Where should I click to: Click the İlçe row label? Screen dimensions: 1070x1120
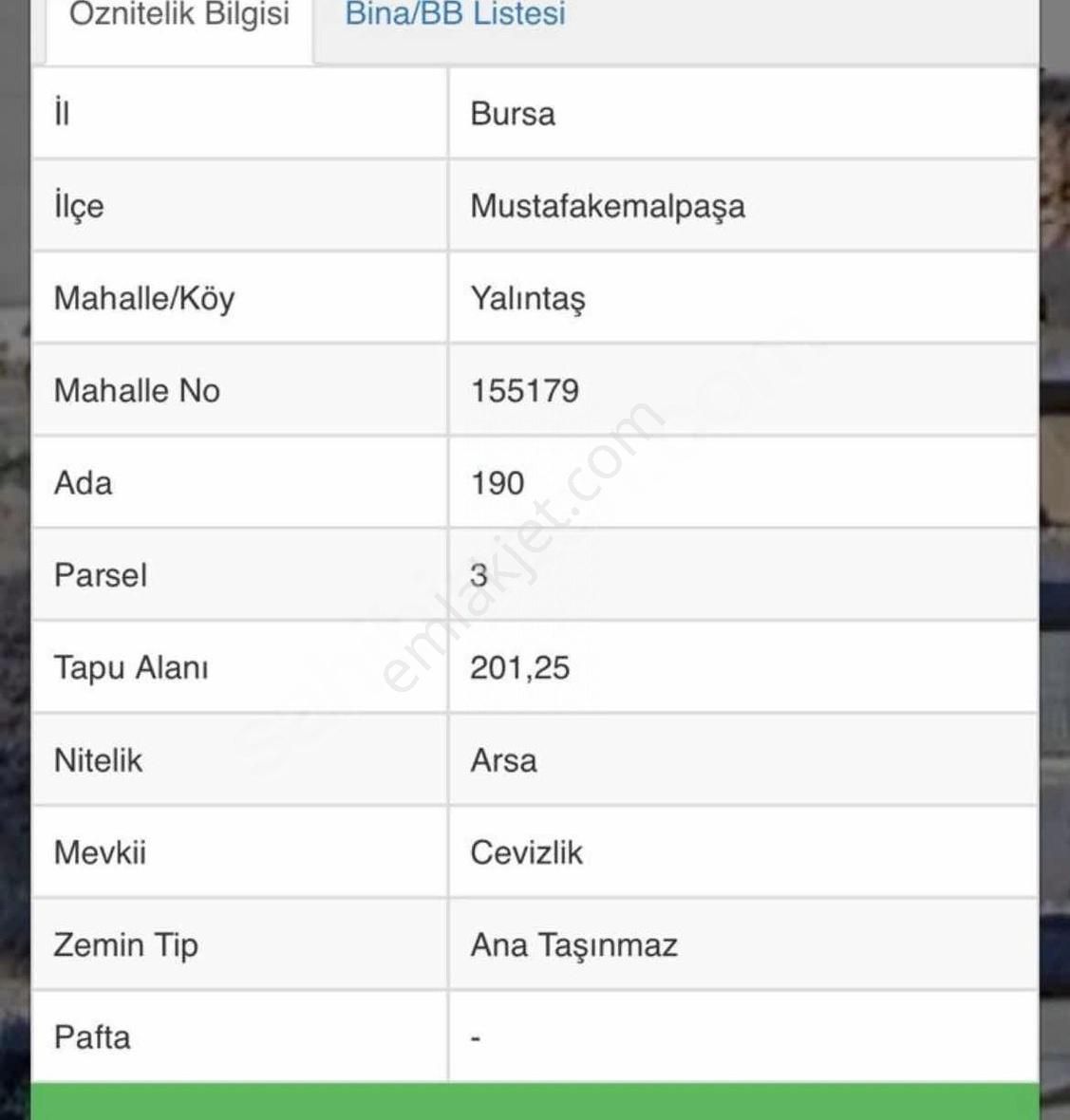click(79, 207)
